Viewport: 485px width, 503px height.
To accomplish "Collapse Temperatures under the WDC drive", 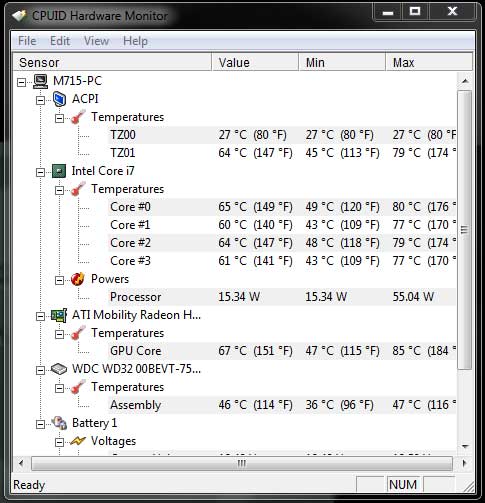I will tap(59, 388).
